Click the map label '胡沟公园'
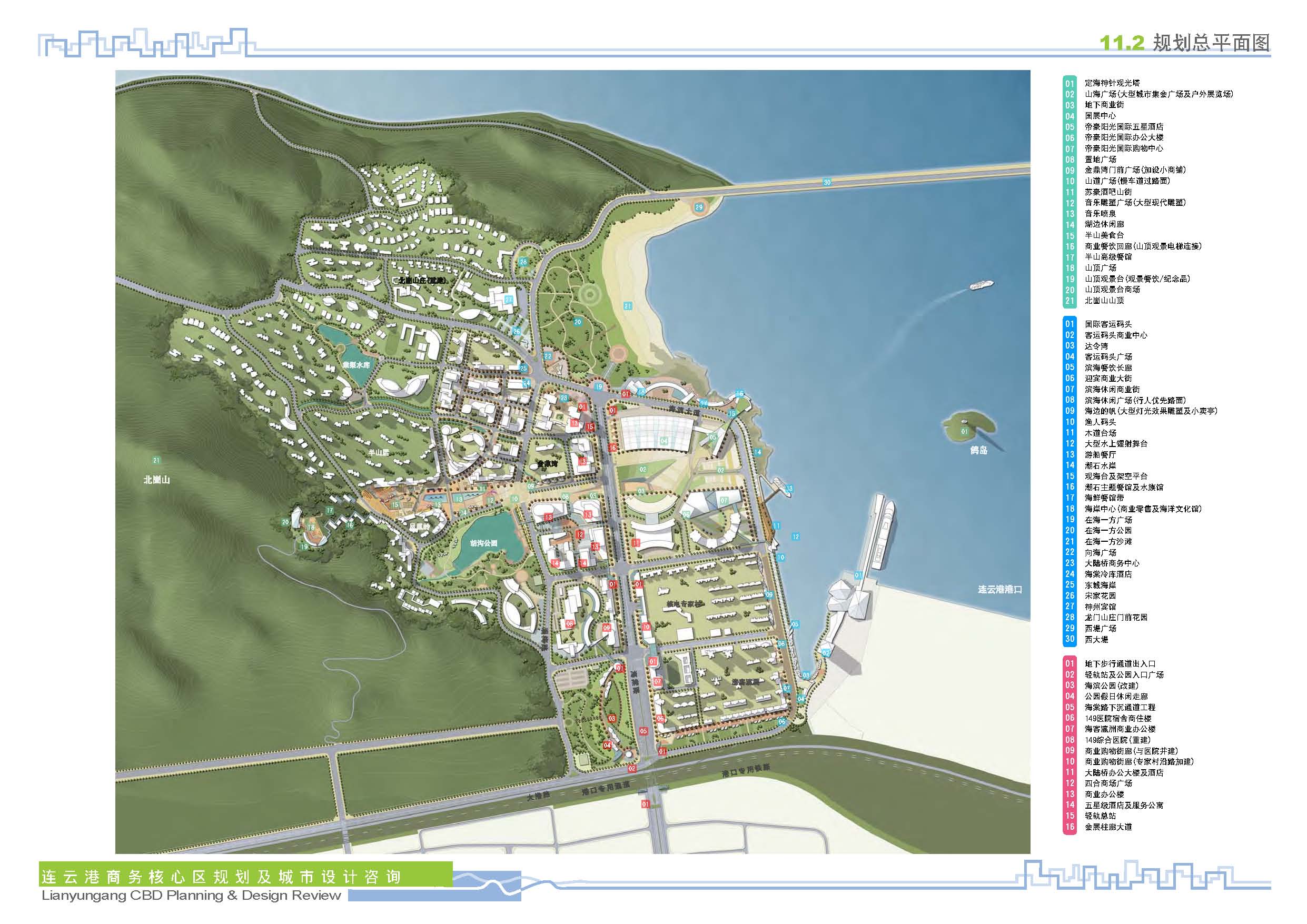1307x924 pixels. click(x=483, y=543)
